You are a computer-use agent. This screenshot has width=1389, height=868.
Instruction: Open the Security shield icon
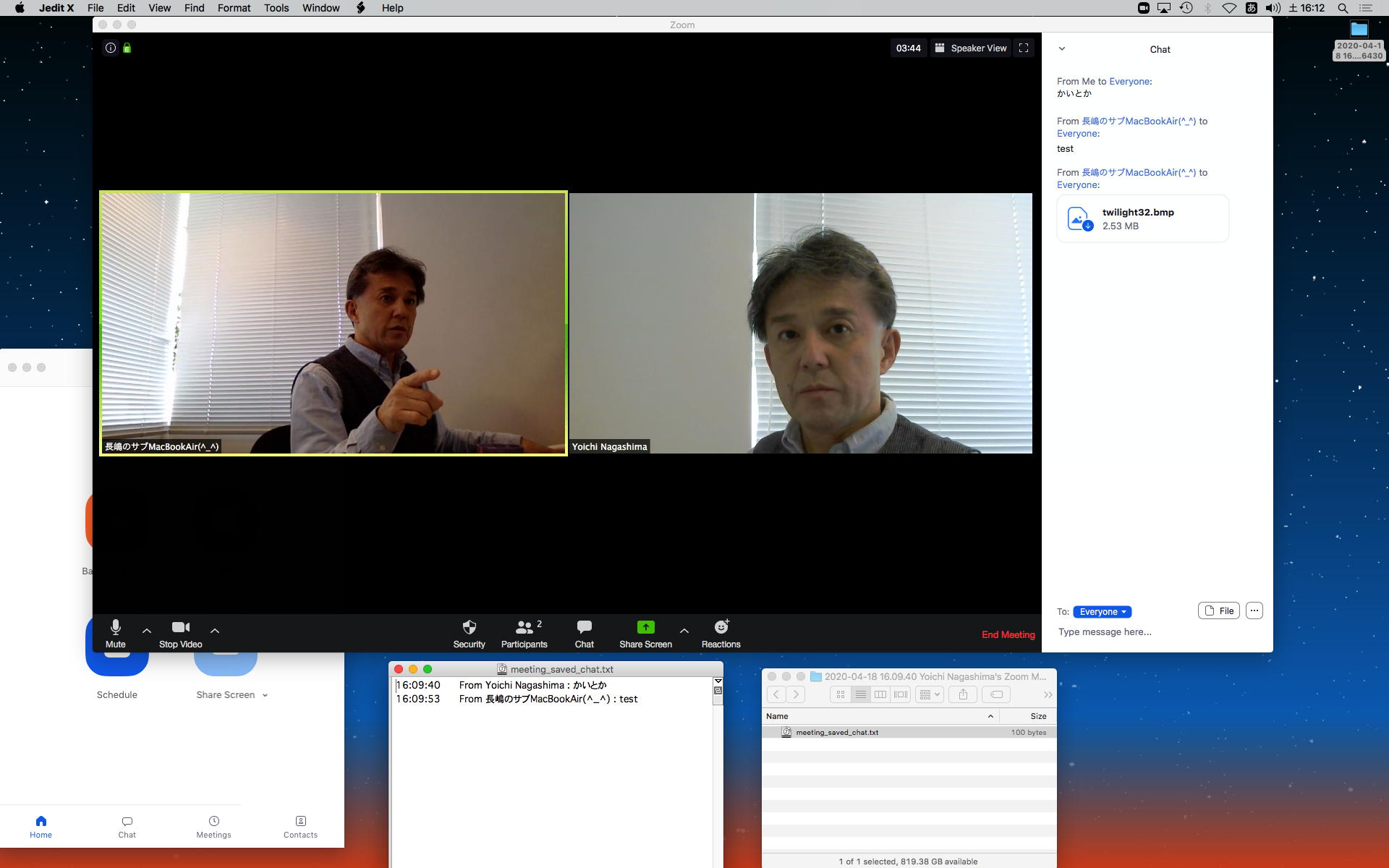(469, 627)
